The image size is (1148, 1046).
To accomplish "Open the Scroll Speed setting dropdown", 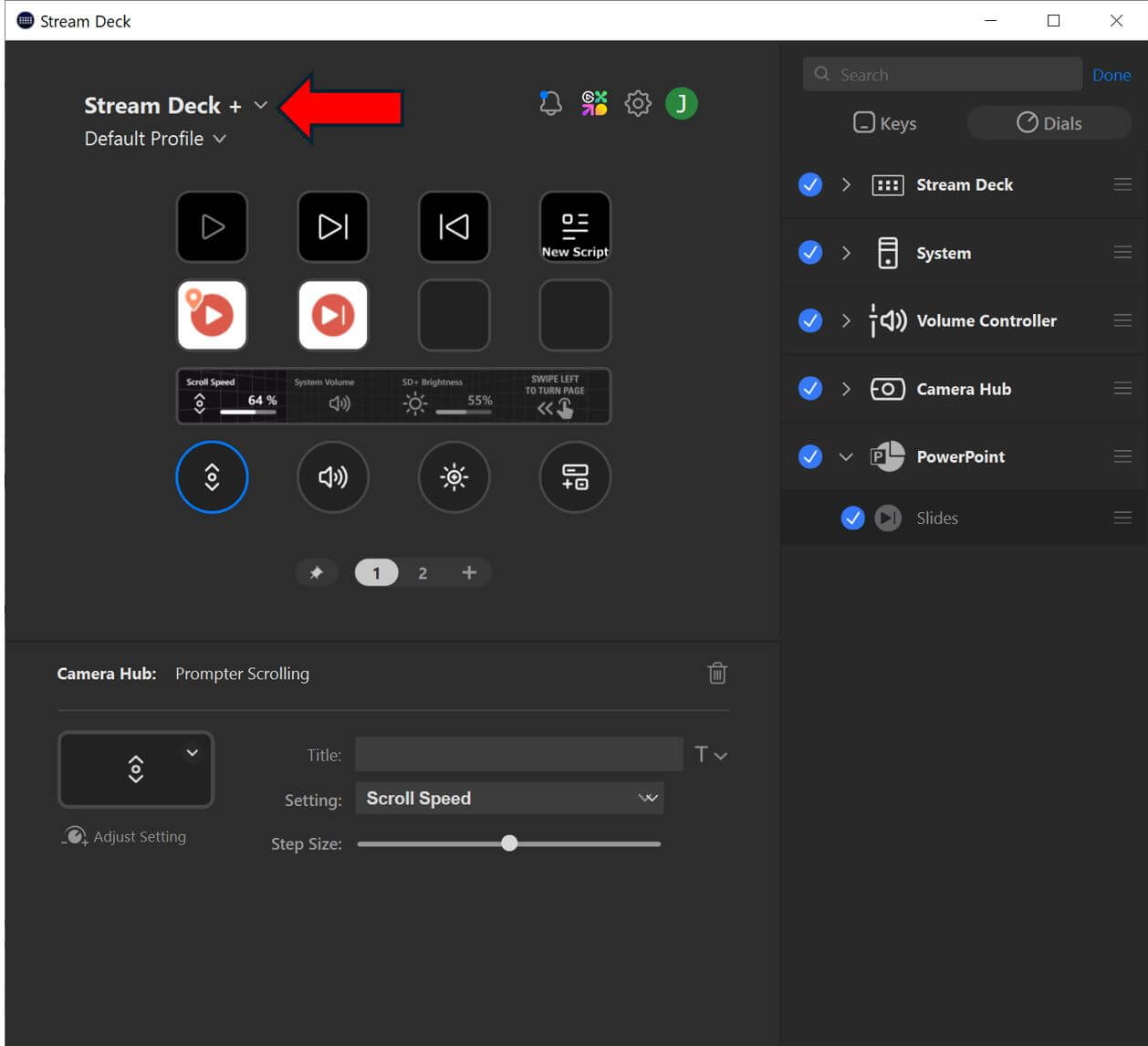I will (509, 798).
